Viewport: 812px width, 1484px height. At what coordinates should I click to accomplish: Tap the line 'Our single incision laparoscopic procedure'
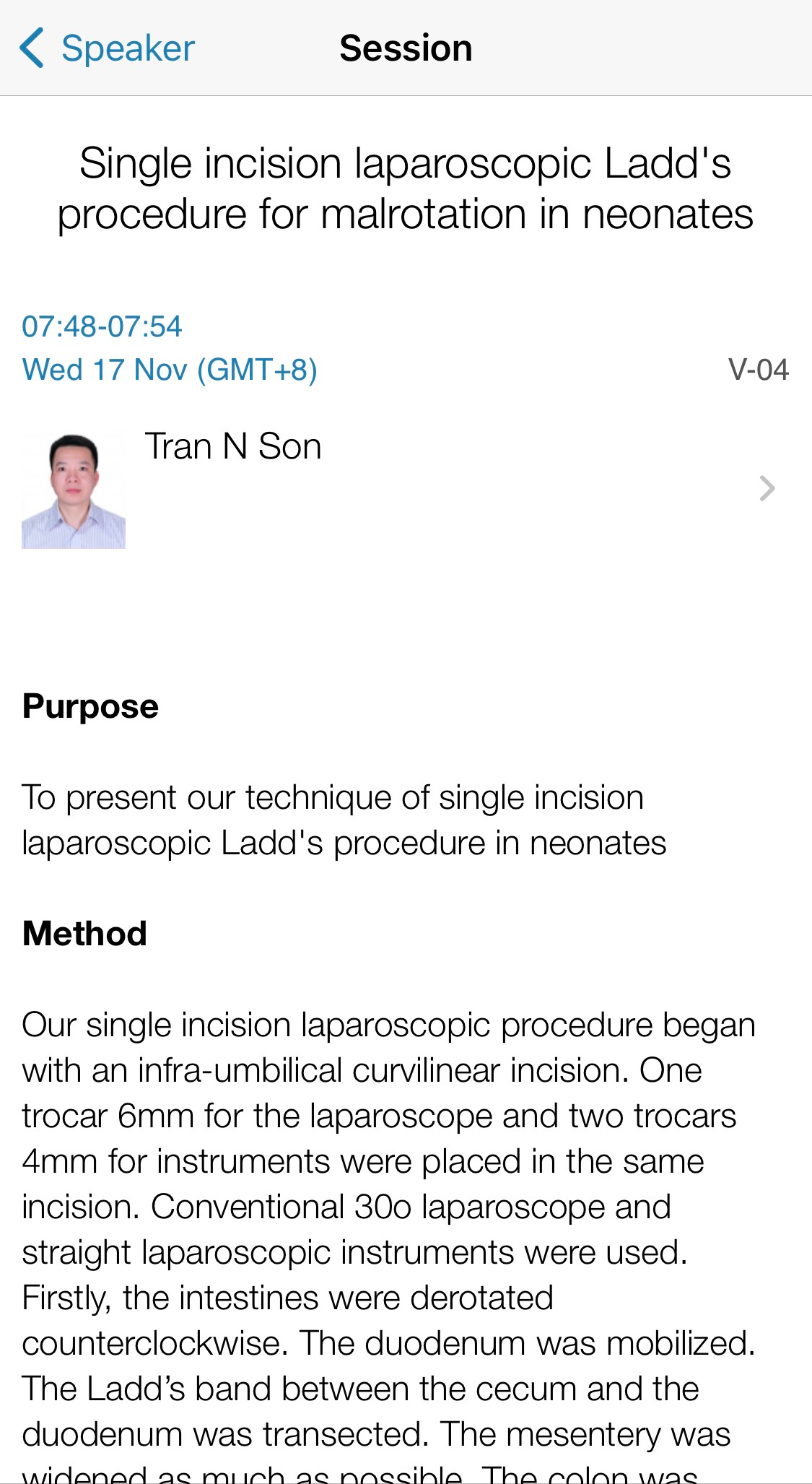coord(388,1025)
